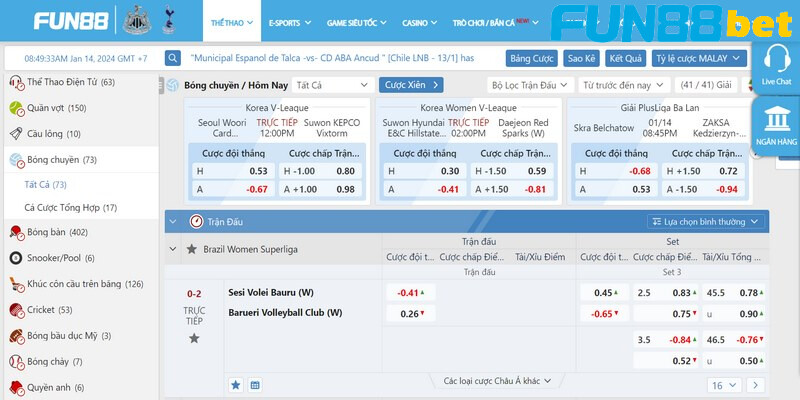Open Lựa chọn bình thường dropdown
800x400 pixels.
(706, 222)
